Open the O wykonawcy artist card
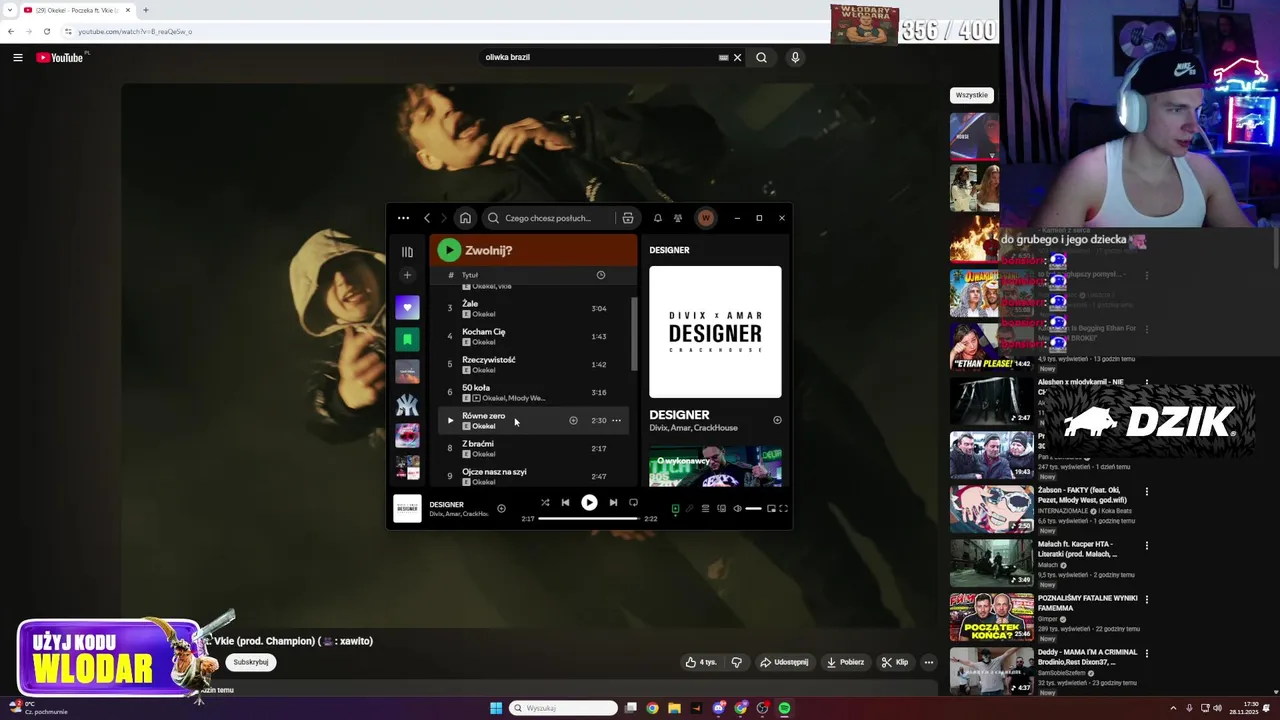This screenshot has height=720, width=1280. pyautogui.click(x=715, y=466)
